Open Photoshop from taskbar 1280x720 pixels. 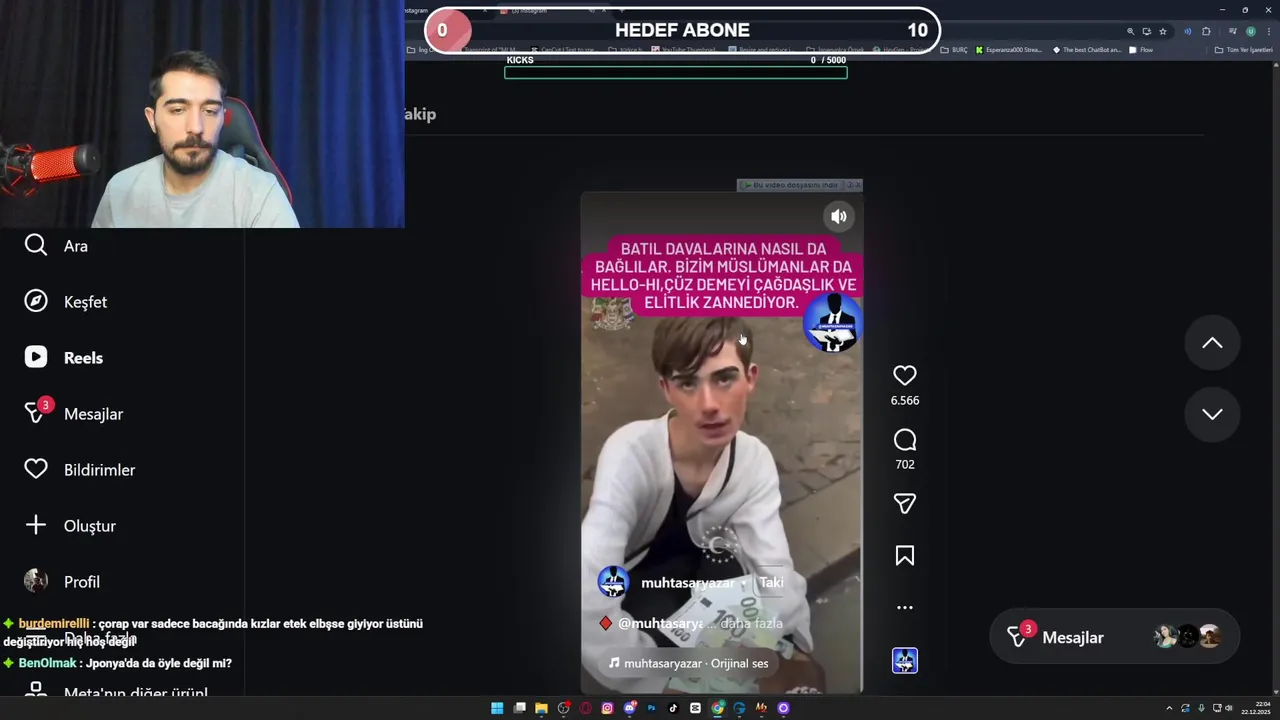(x=651, y=708)
